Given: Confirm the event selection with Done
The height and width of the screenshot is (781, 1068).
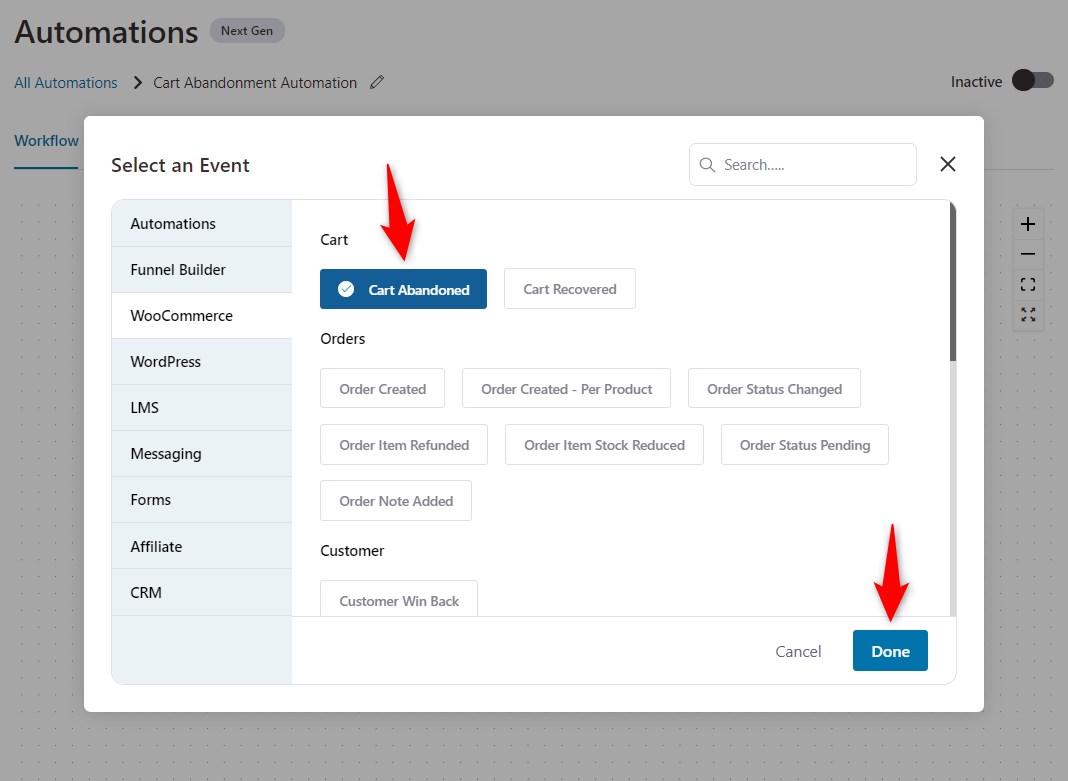Looking at the screenshot, I should click(x=890, y=650).
